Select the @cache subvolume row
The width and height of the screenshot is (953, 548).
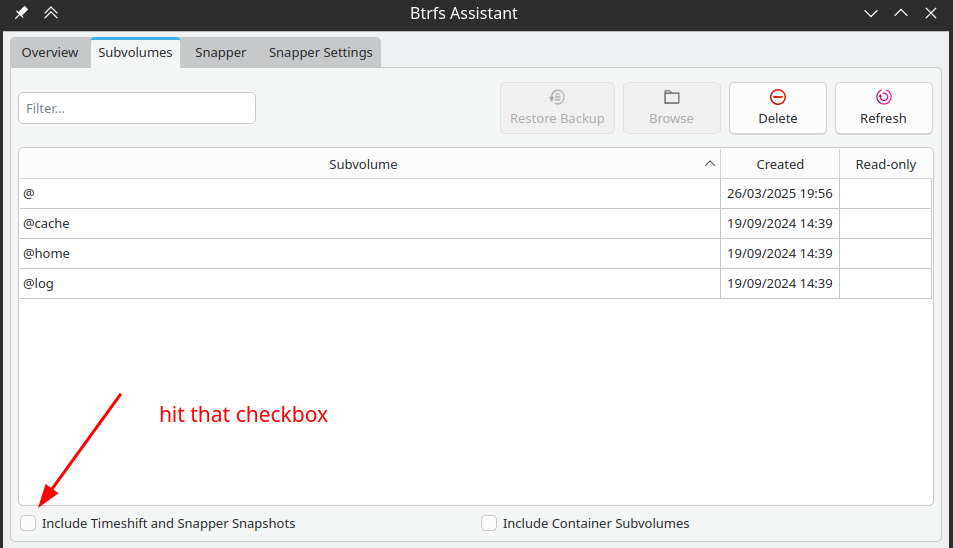tap(475, 224)
